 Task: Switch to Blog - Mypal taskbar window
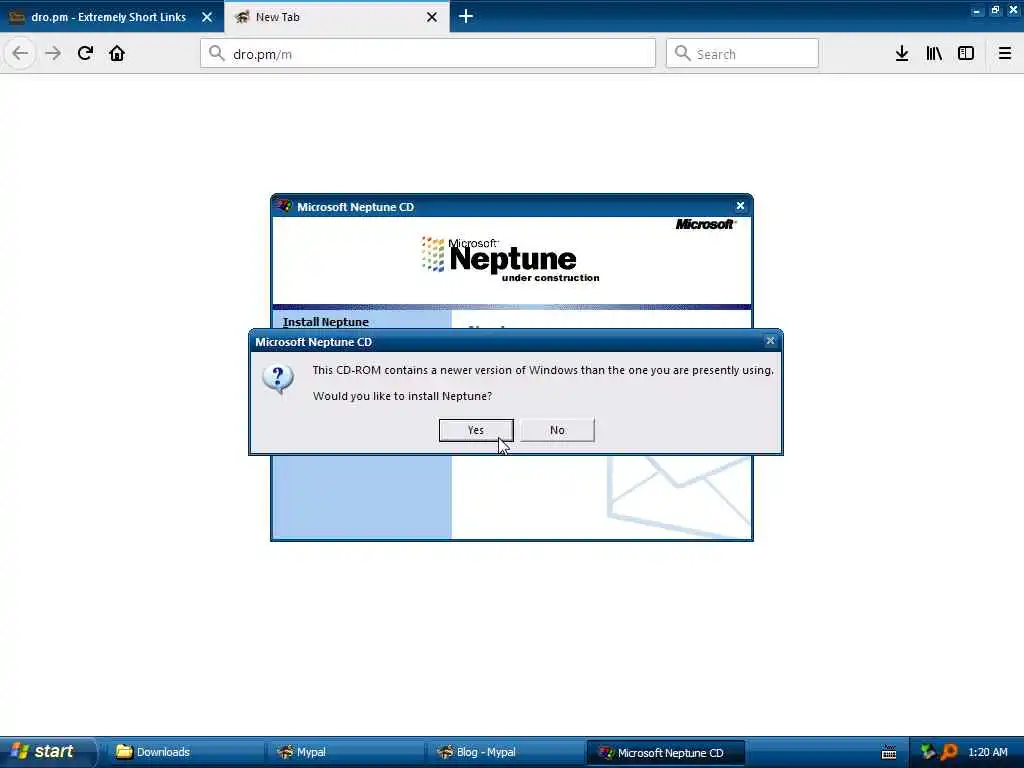[504, 752]
